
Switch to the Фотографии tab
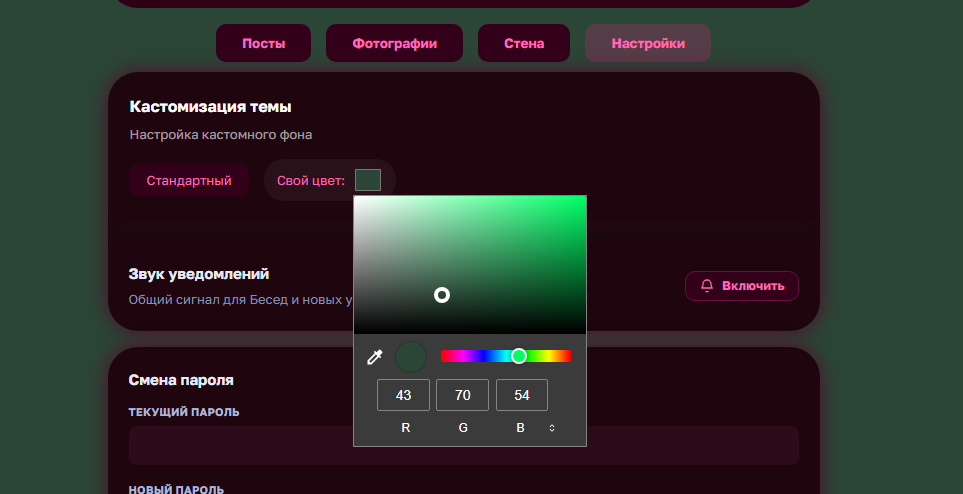(x=394, y=43)
